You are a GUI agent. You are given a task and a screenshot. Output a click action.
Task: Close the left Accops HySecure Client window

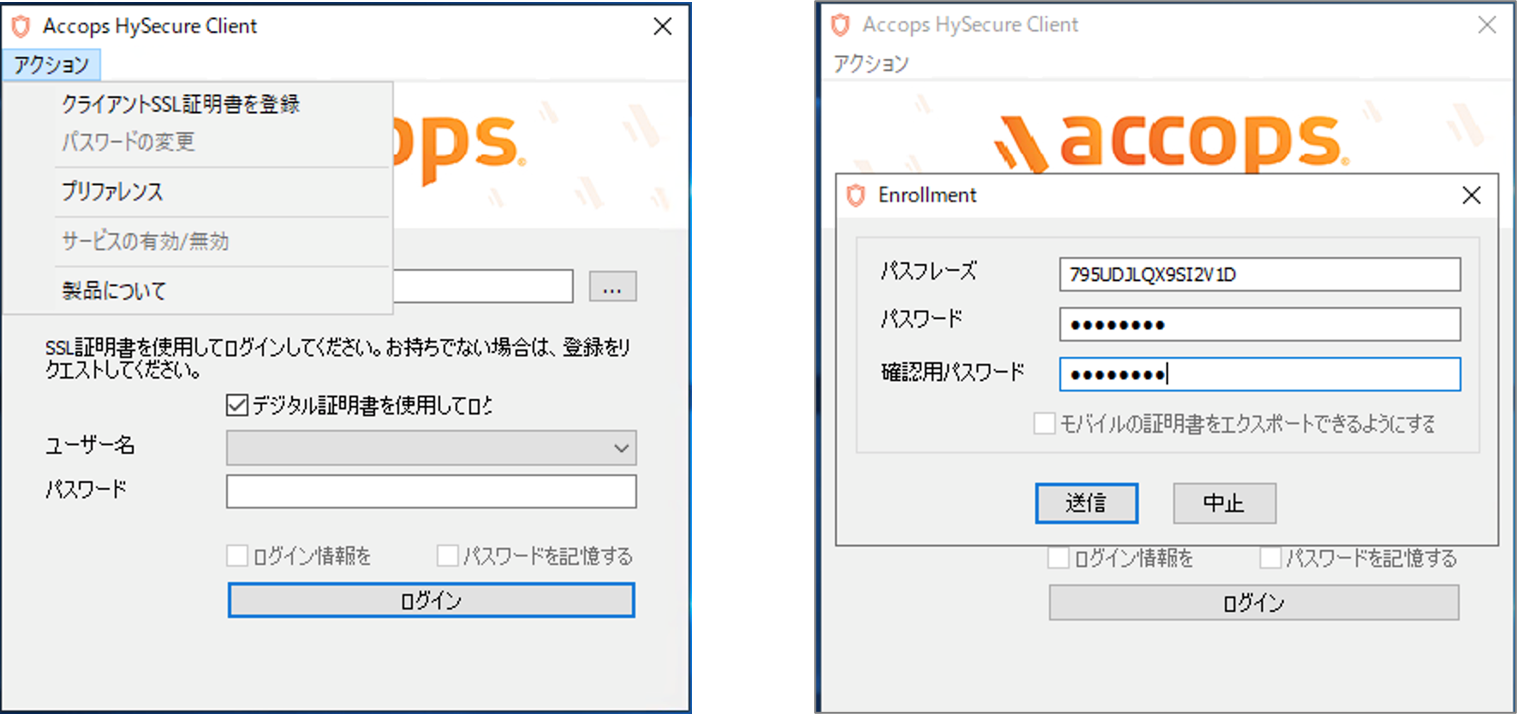[x=662, y=27]
